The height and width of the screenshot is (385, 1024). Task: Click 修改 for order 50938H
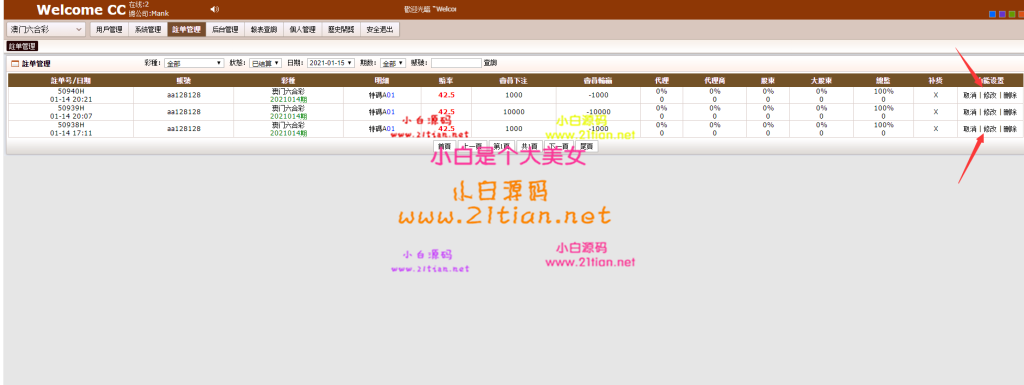coord(990,129)
